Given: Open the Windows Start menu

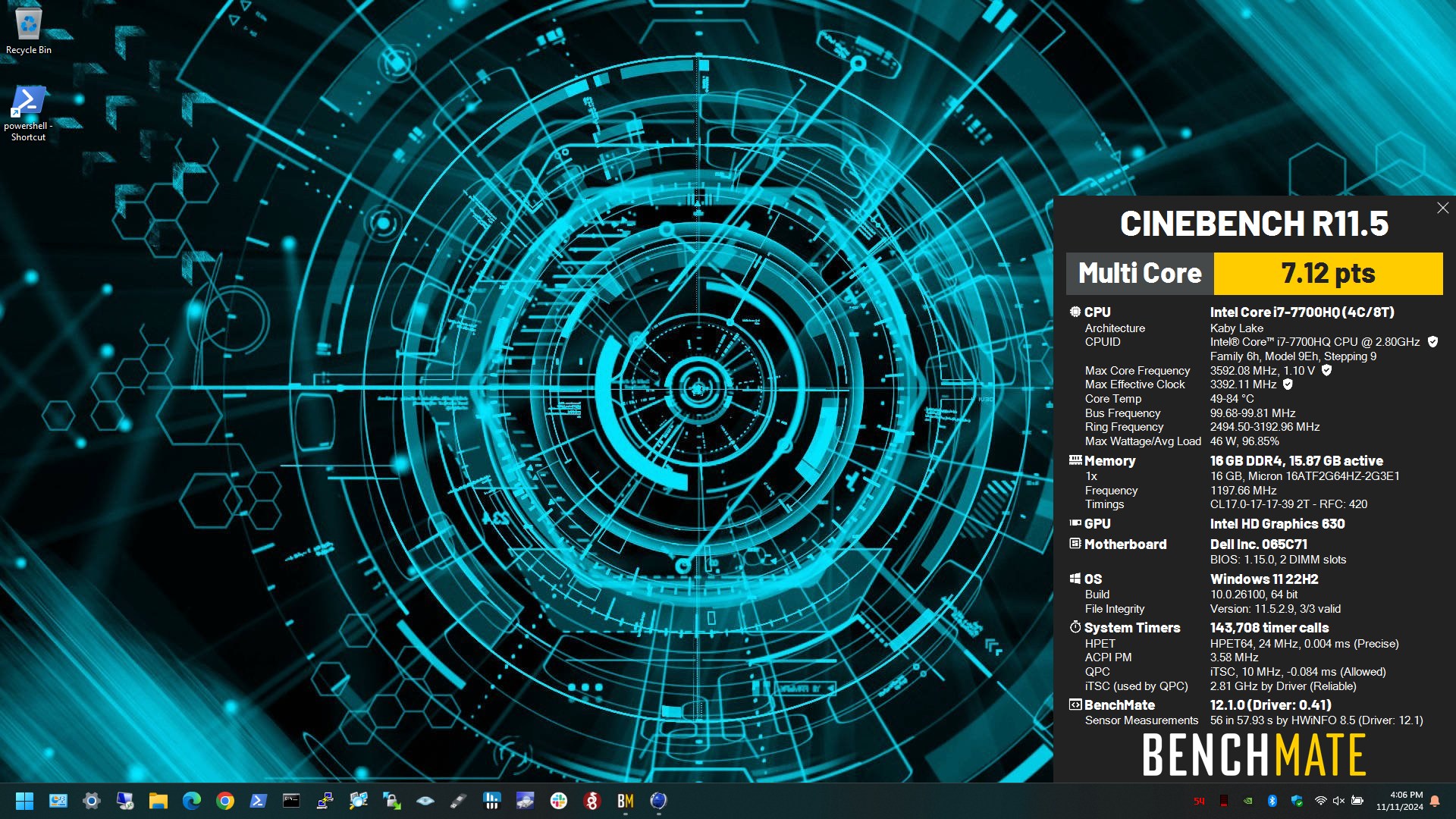Looking at the screenshot, I should [x=24, y=801].
